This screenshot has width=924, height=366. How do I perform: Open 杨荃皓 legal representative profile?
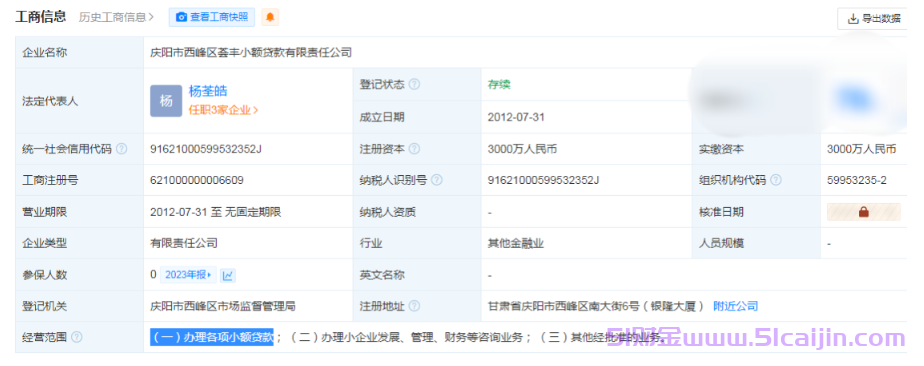point(208,91)
